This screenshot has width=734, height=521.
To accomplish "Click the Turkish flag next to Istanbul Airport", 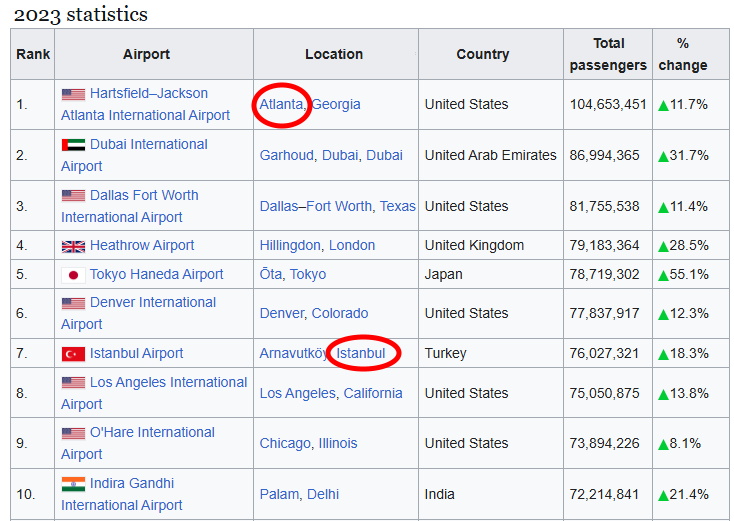I will tap(73, 354).
